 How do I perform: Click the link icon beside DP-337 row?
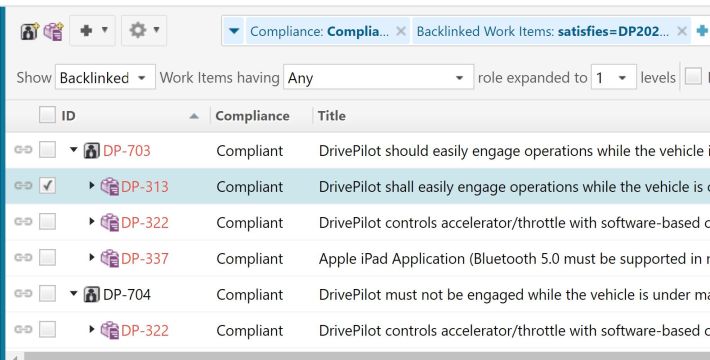click(x=23, y=258)
